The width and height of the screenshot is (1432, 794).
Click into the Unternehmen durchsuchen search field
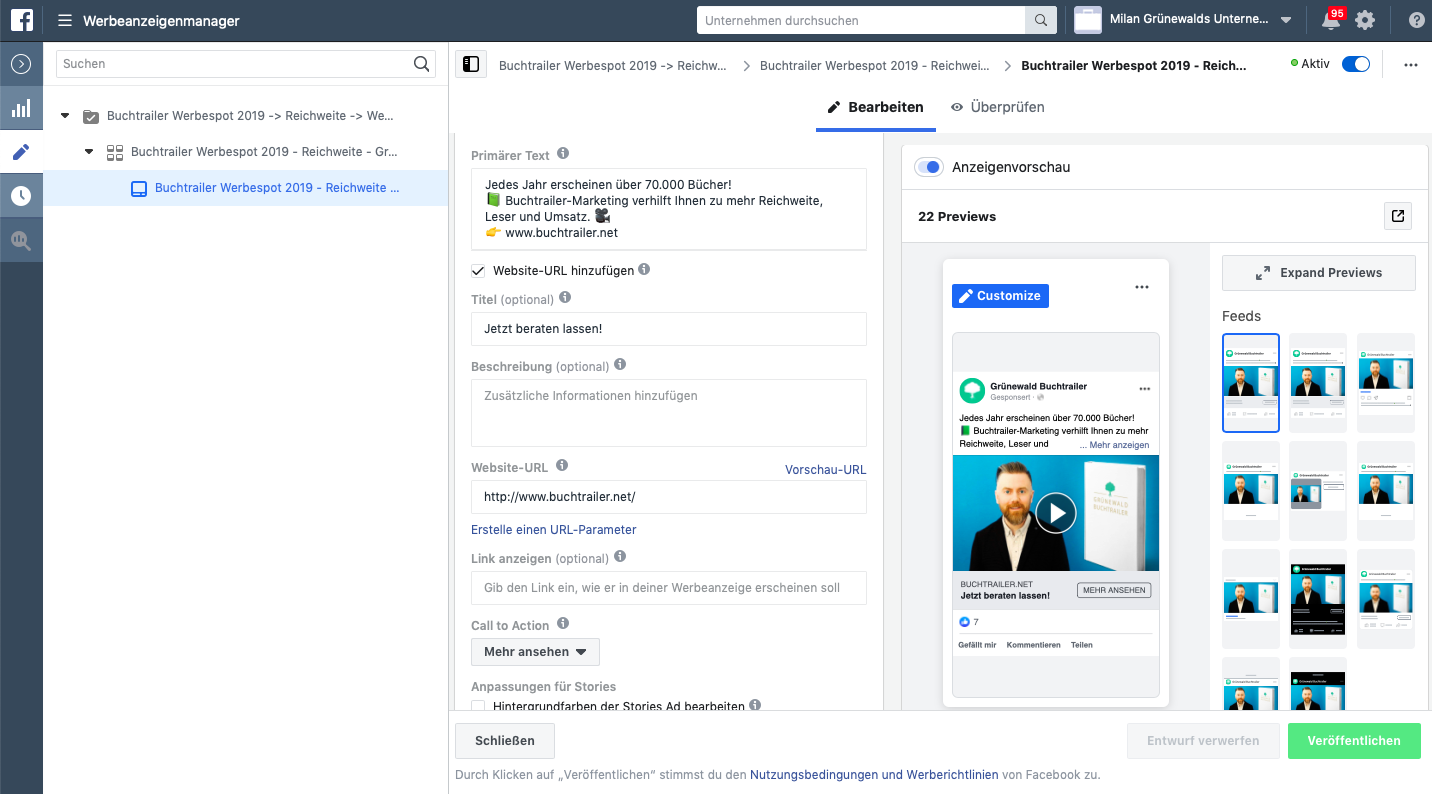pyautogui.click(x=861, y=20)
